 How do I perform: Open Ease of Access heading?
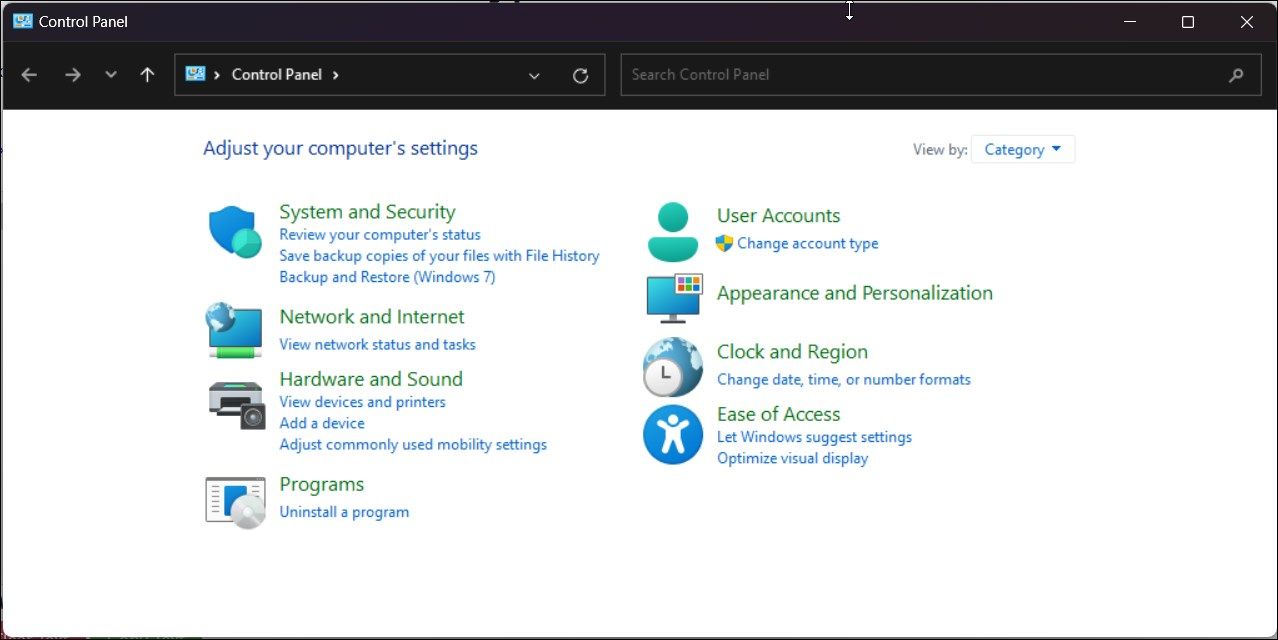[778, 413]
